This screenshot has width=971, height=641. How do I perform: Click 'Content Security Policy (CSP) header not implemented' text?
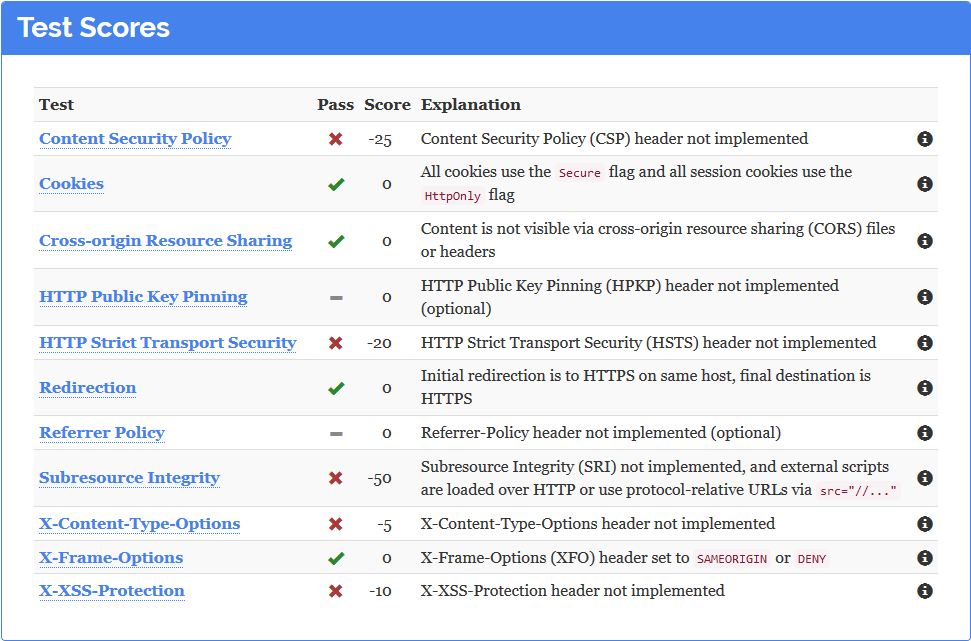pyautogui.click(x=614, y=139)
